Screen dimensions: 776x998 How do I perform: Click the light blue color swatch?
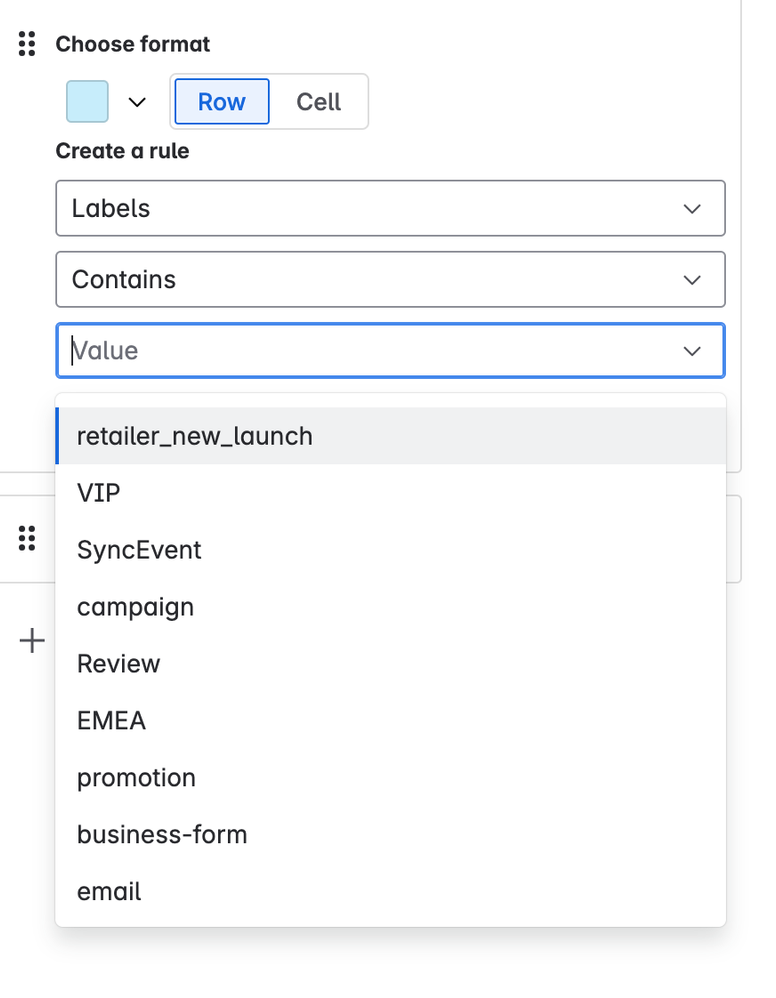87,102
